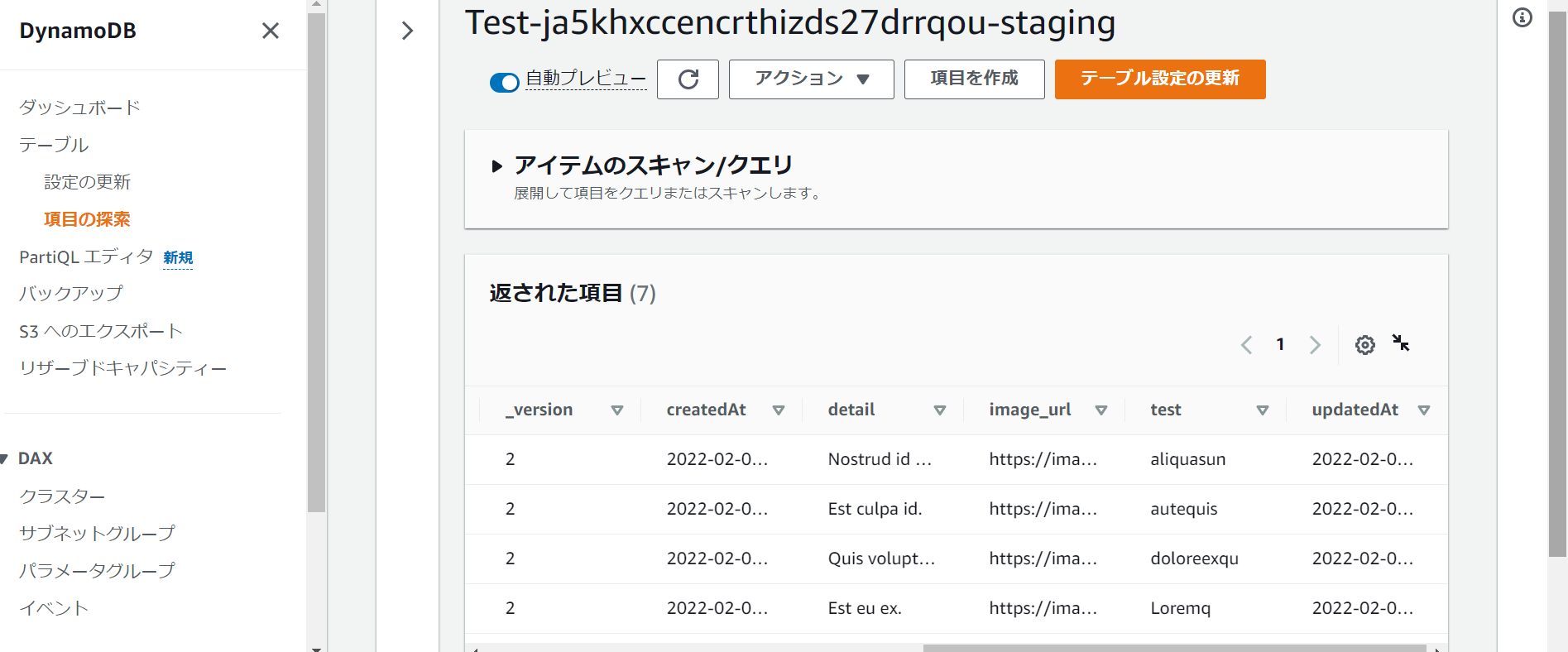This screenshot has height=652, width=1568.
Task: Click sidebar scrollbar up arrow
Action: pyautogui.click(x=316, y=4)
